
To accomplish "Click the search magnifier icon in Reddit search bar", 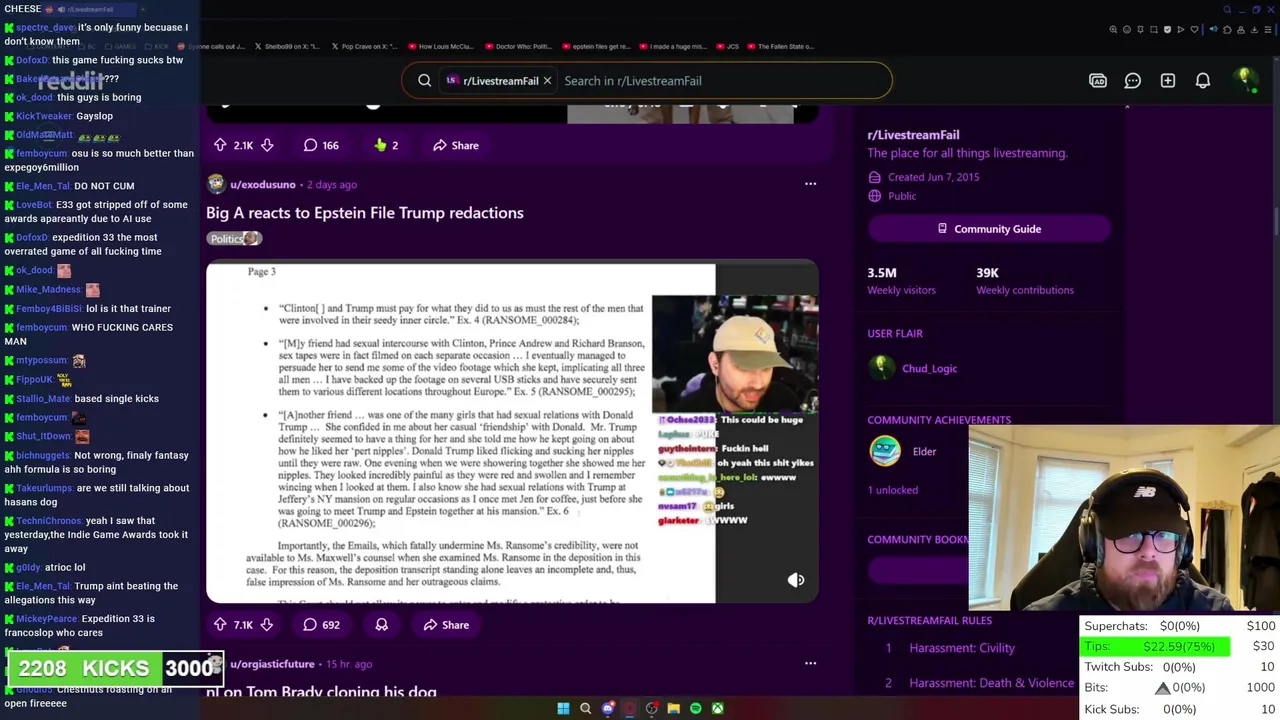I will click(424, 81).
